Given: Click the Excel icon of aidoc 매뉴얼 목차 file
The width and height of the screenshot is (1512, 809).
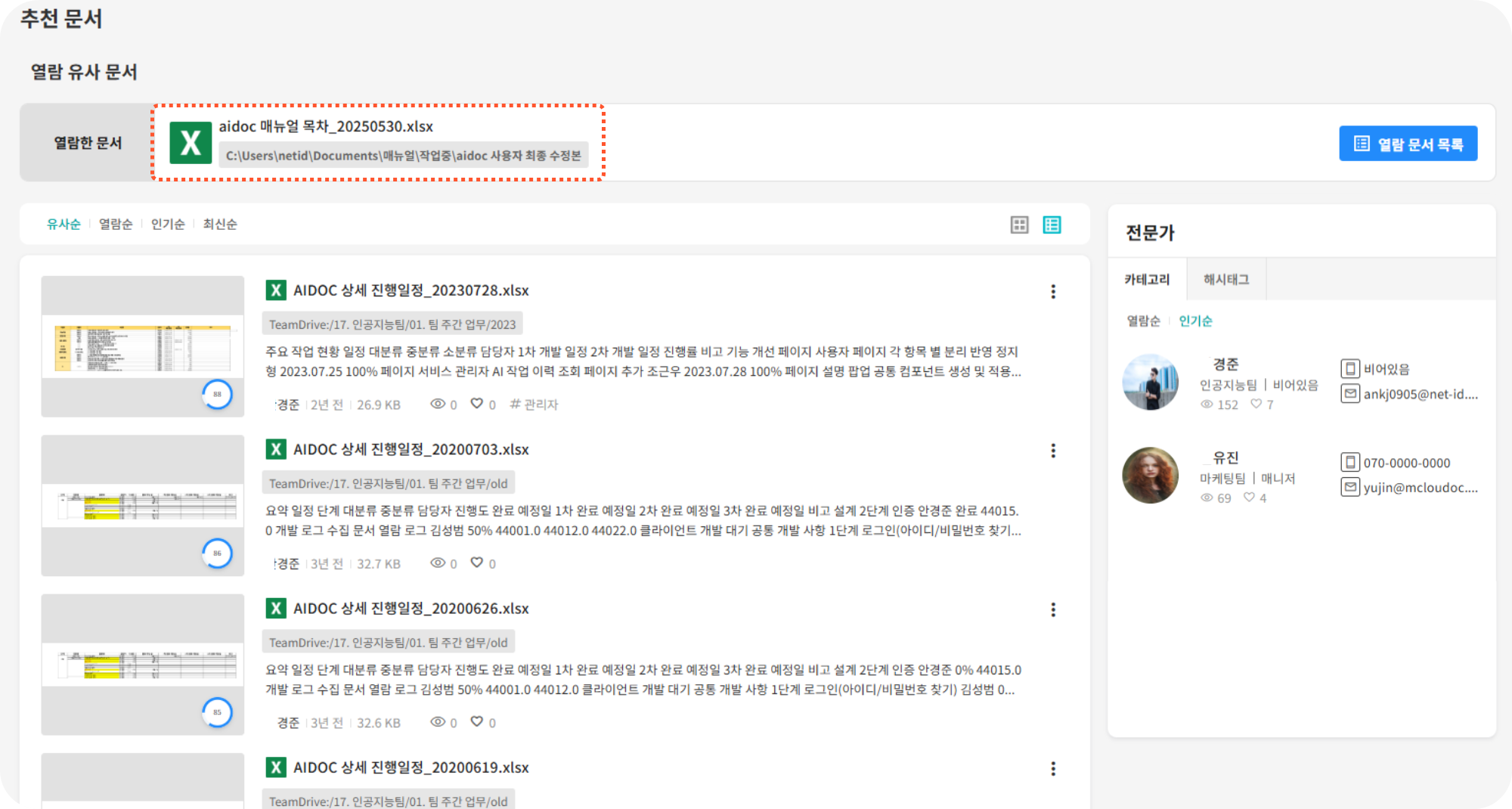Looking at the screenshot, I should point(191,143).
